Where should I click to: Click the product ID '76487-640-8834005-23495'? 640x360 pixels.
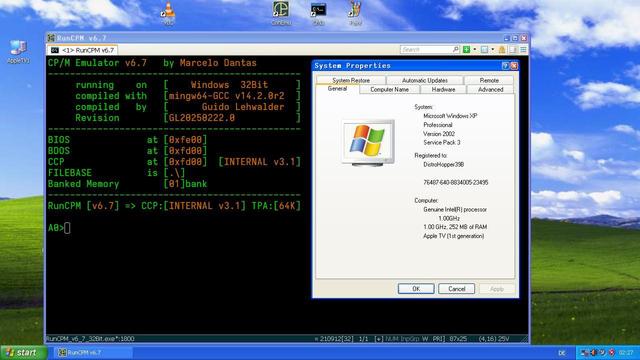[x=456, y=182]
